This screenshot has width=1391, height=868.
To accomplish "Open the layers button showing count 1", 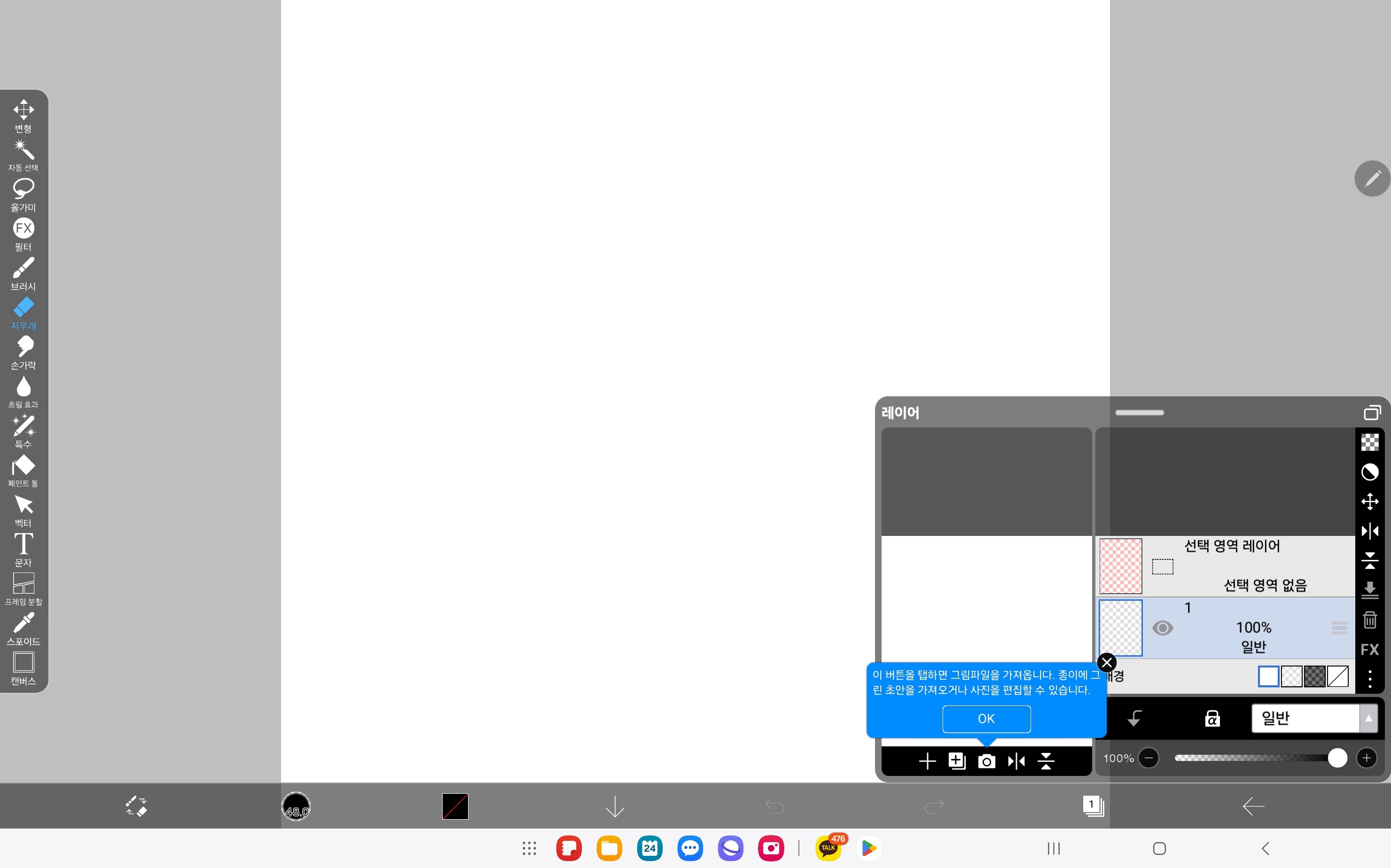I will click(x=1092, y=806).
